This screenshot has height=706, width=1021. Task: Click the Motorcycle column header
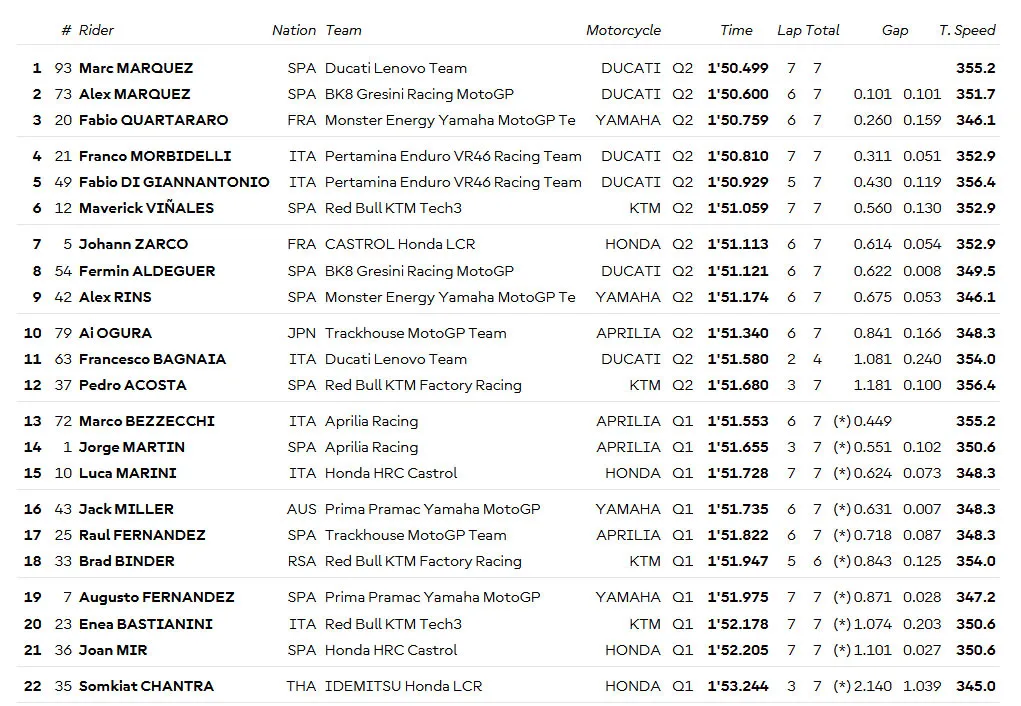tap(623, 30)
